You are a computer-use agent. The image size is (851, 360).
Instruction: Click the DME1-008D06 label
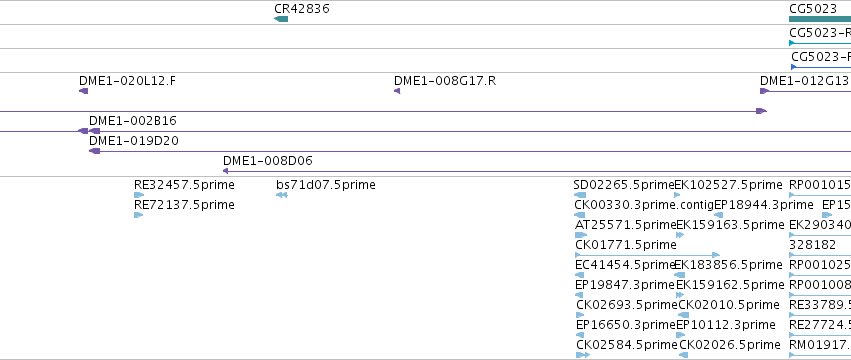click(268, 161)
